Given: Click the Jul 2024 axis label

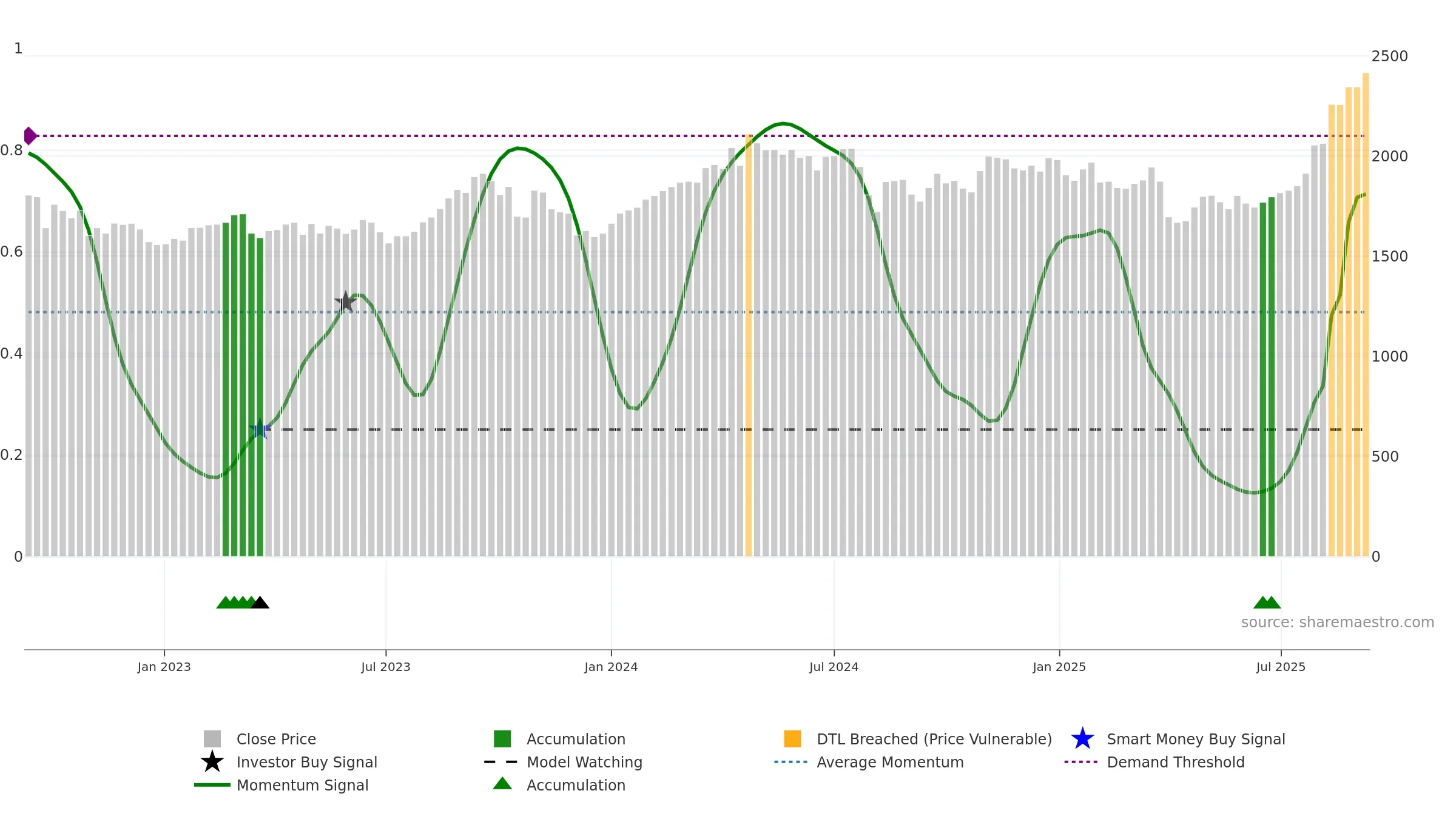Looking at the screenshot, I should [834, 667].
